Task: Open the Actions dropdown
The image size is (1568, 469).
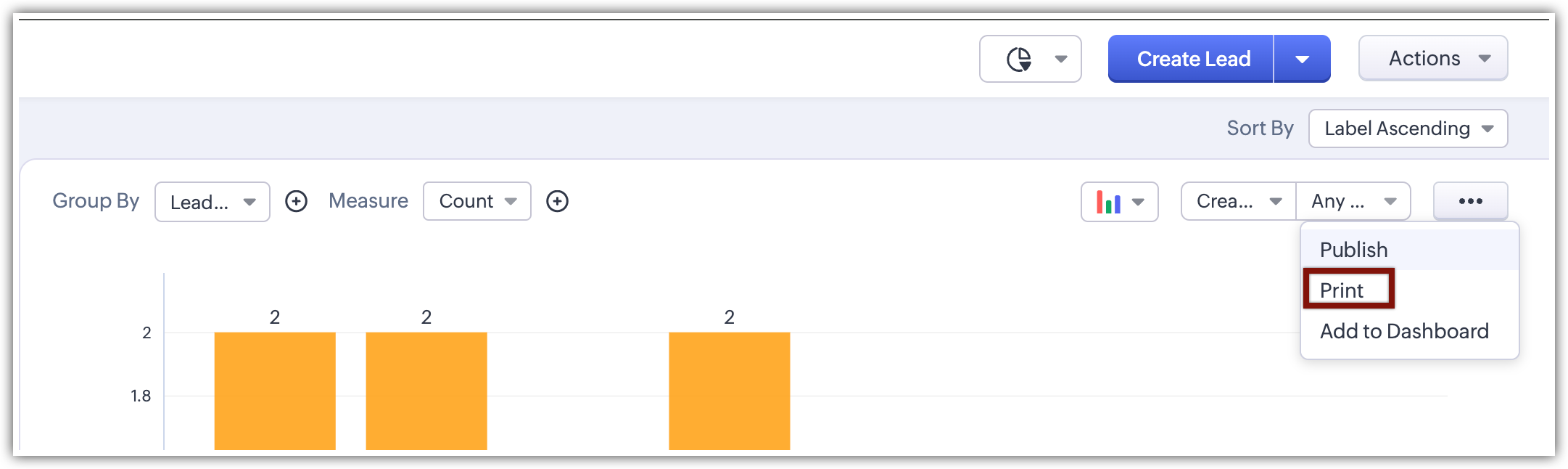Action: (1433, 58)
